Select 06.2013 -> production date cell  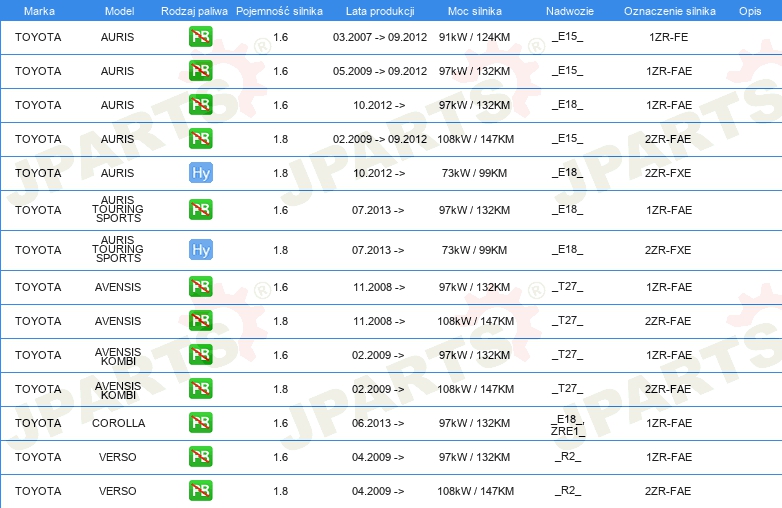click(378, 423)
